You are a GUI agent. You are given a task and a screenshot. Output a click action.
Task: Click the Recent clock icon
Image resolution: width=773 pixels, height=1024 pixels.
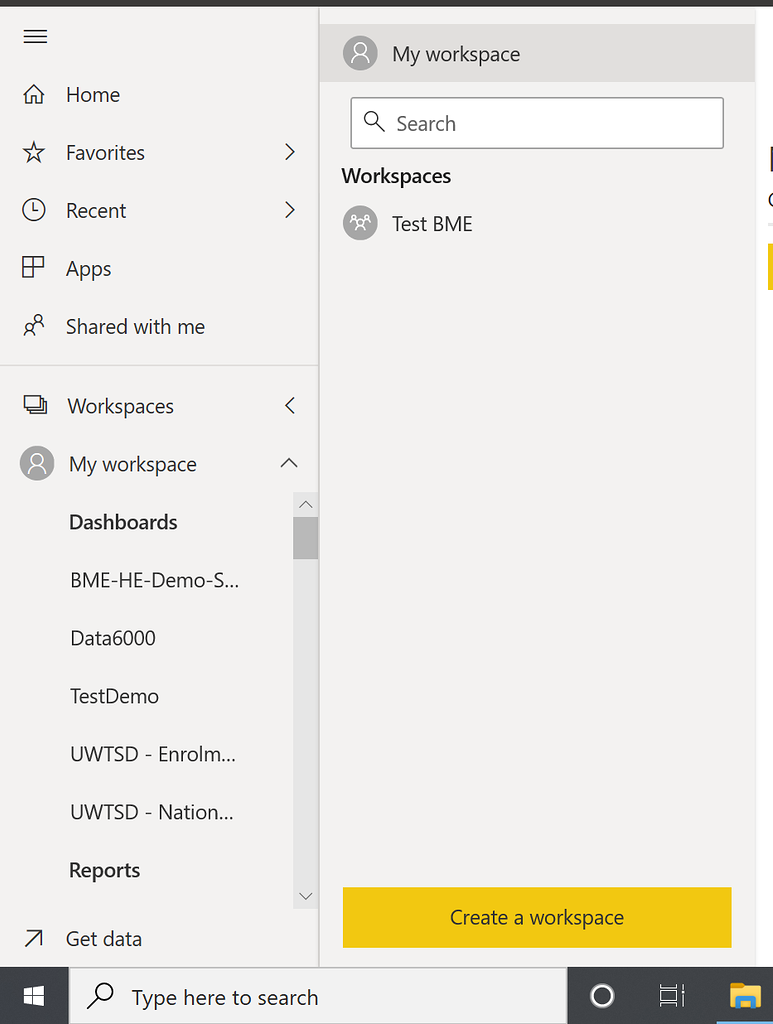(x=35, y=210)
